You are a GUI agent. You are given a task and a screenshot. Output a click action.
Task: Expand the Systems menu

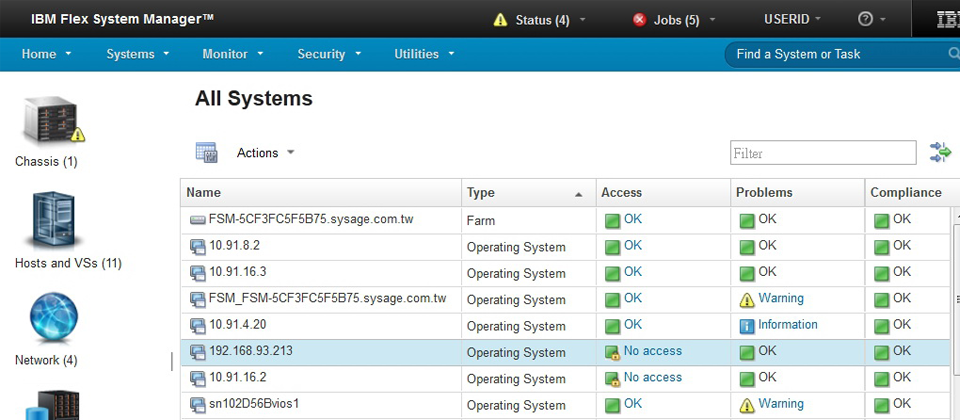point(137,54)
